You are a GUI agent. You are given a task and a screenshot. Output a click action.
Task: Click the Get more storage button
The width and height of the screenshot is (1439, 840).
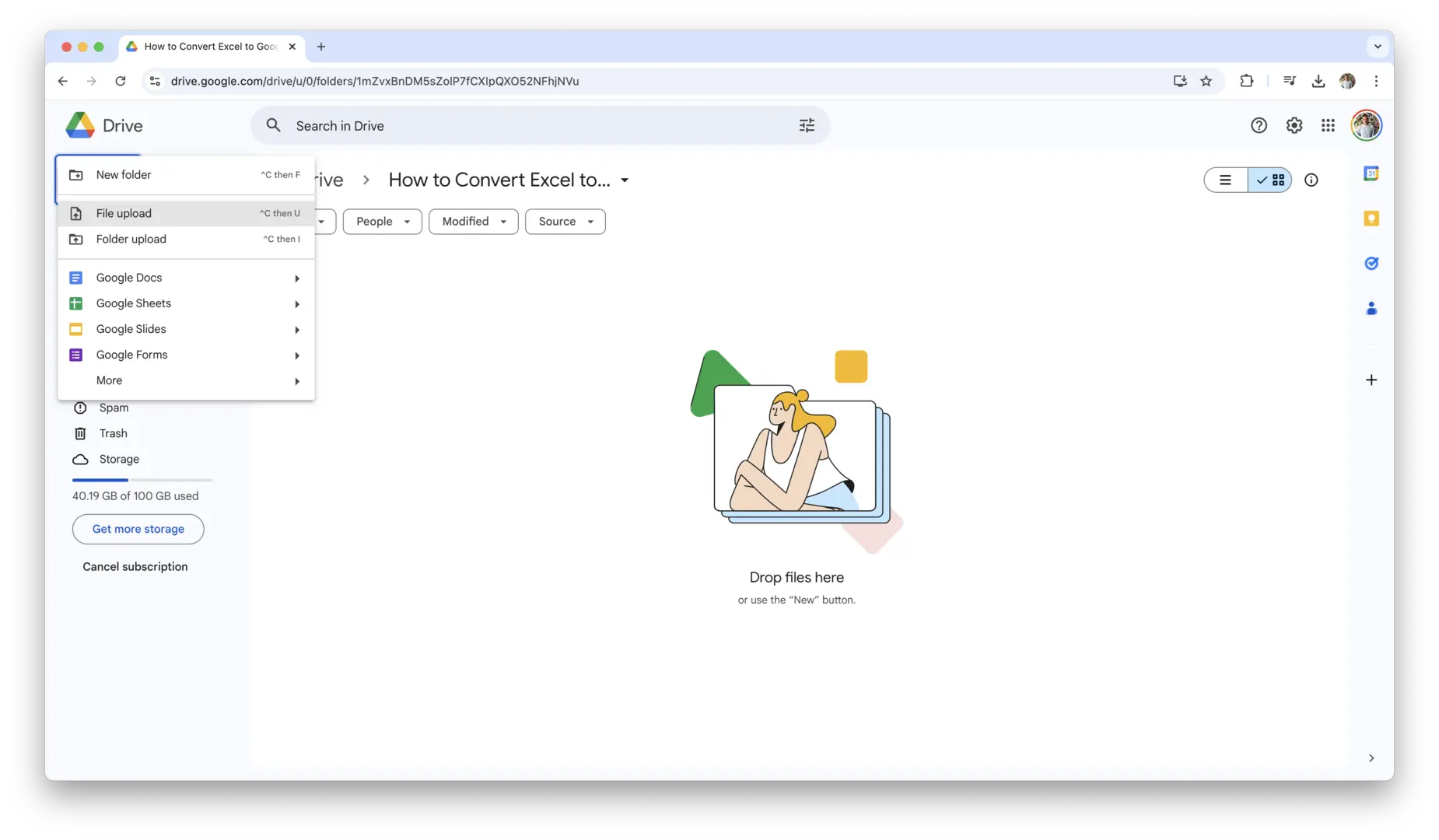[x=138, y=529]
